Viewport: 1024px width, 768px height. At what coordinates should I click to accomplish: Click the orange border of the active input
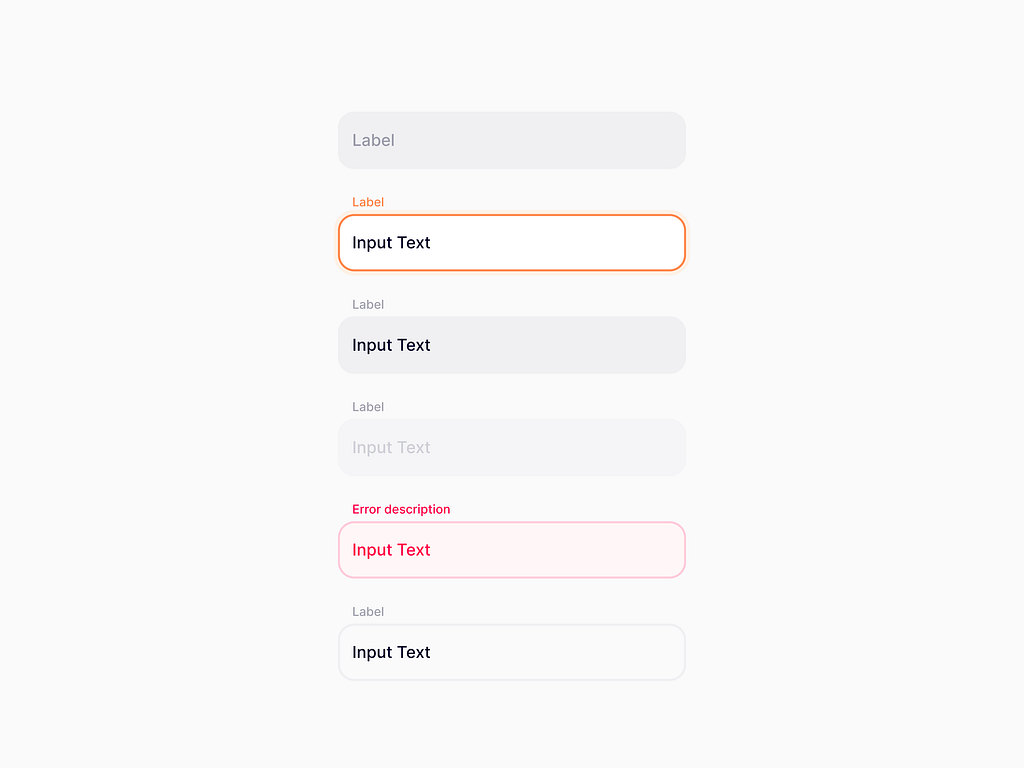(x=511, y=216)
